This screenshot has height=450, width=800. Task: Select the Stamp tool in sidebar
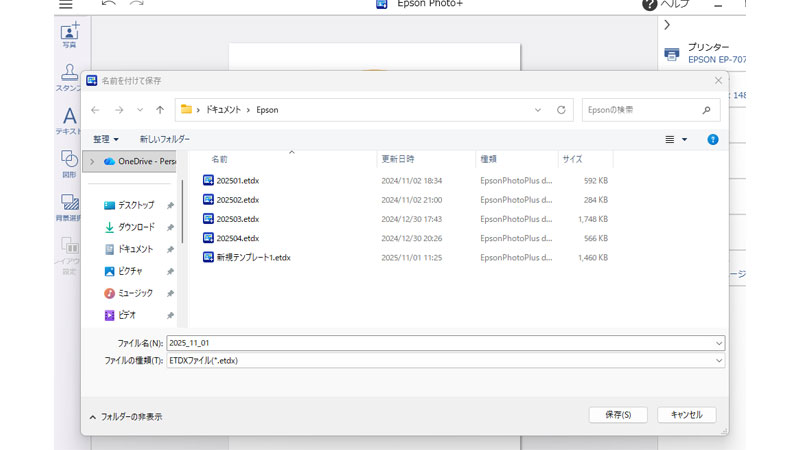(x=69, y=74)
